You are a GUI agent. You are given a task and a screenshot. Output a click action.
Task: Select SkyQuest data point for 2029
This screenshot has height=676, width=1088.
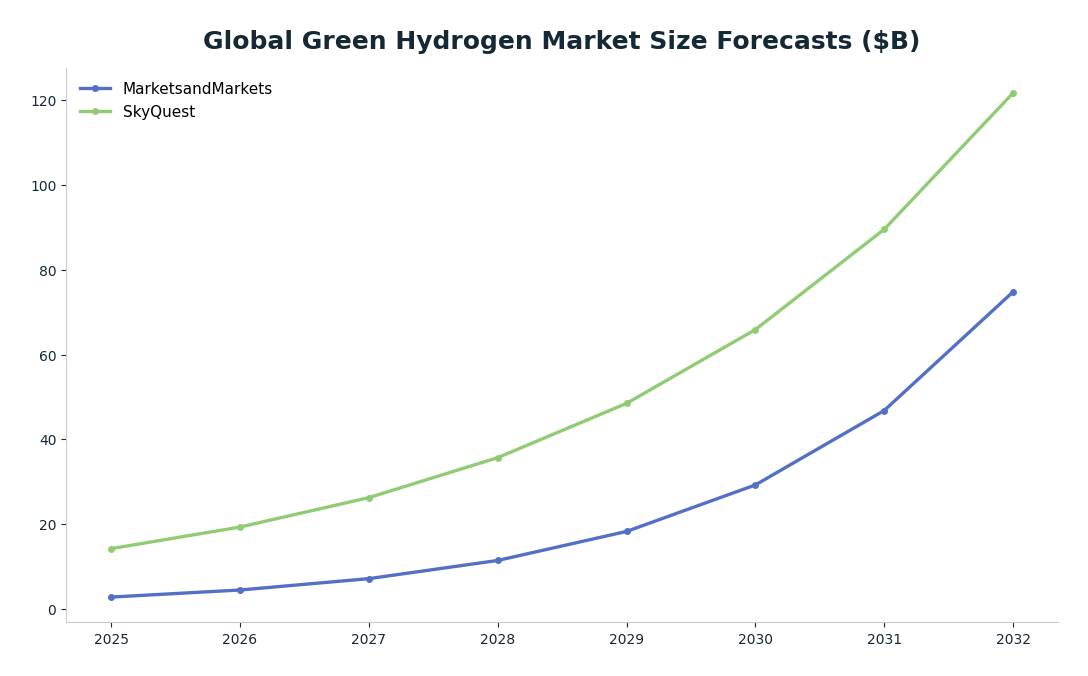click(x=627, y=403)
